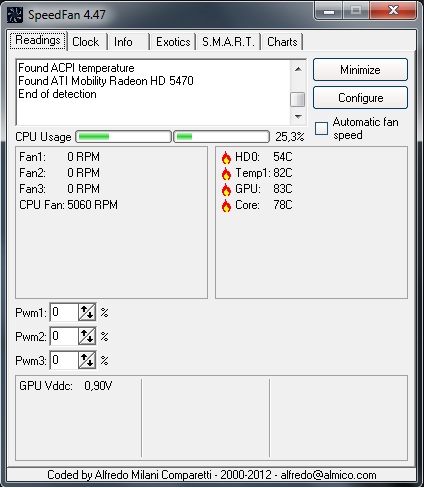424x488 pixels.
Task: Close the SpeedFan window
Action: [x=393, y=10]
